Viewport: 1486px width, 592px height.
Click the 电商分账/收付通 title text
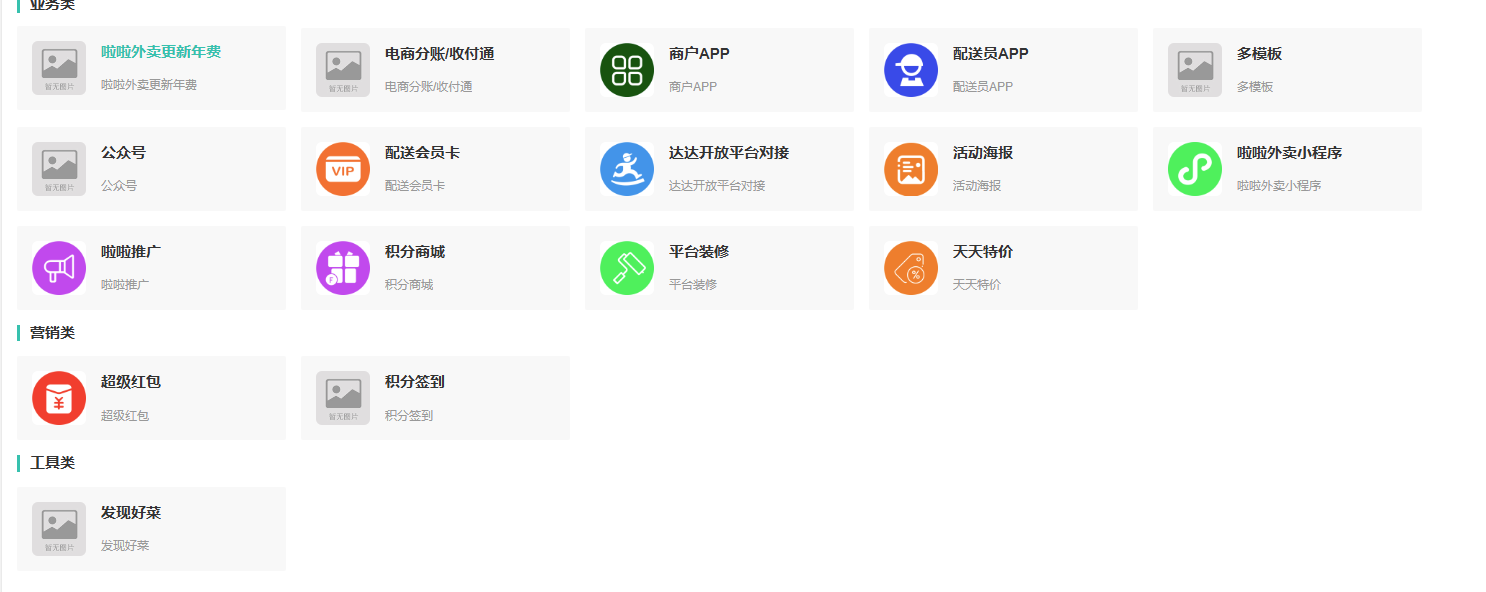pyautogui.click(x=439, y=54)
